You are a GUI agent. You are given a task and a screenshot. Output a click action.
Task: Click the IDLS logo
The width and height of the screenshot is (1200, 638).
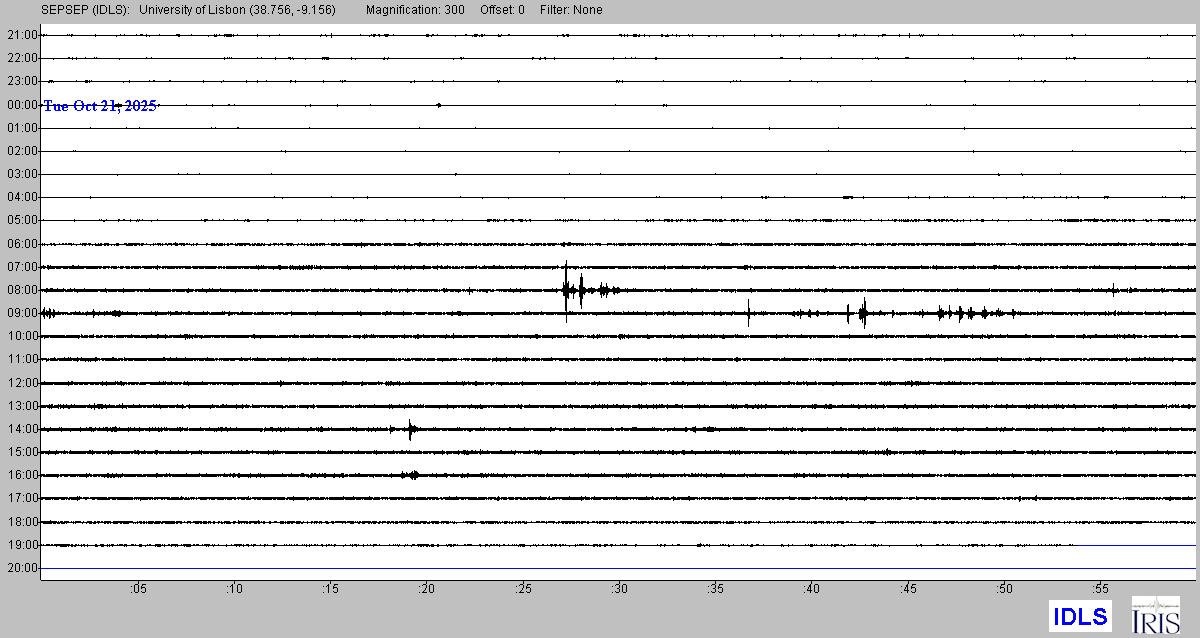[1080, 616]
